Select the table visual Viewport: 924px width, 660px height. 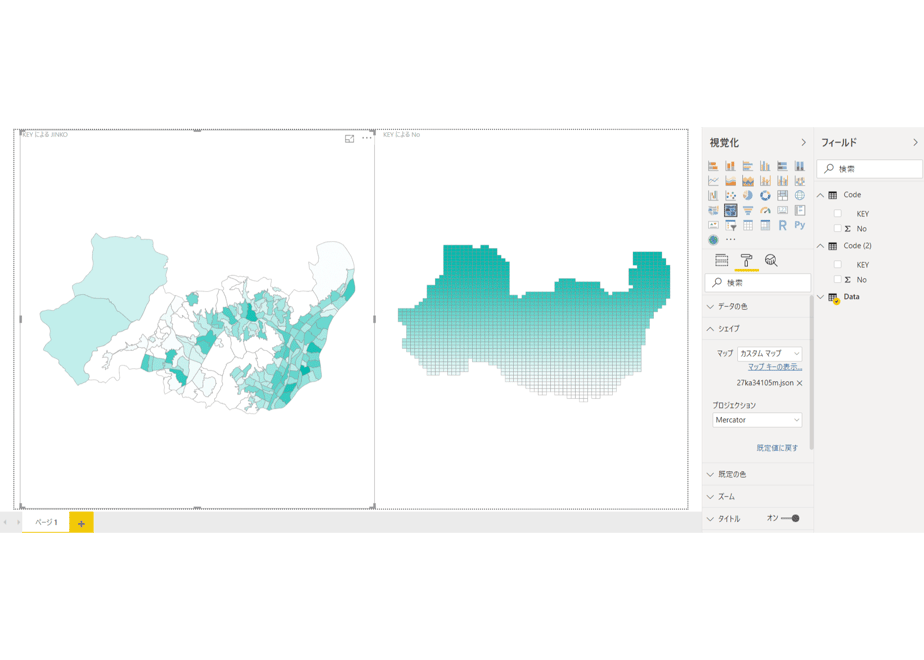748,225
